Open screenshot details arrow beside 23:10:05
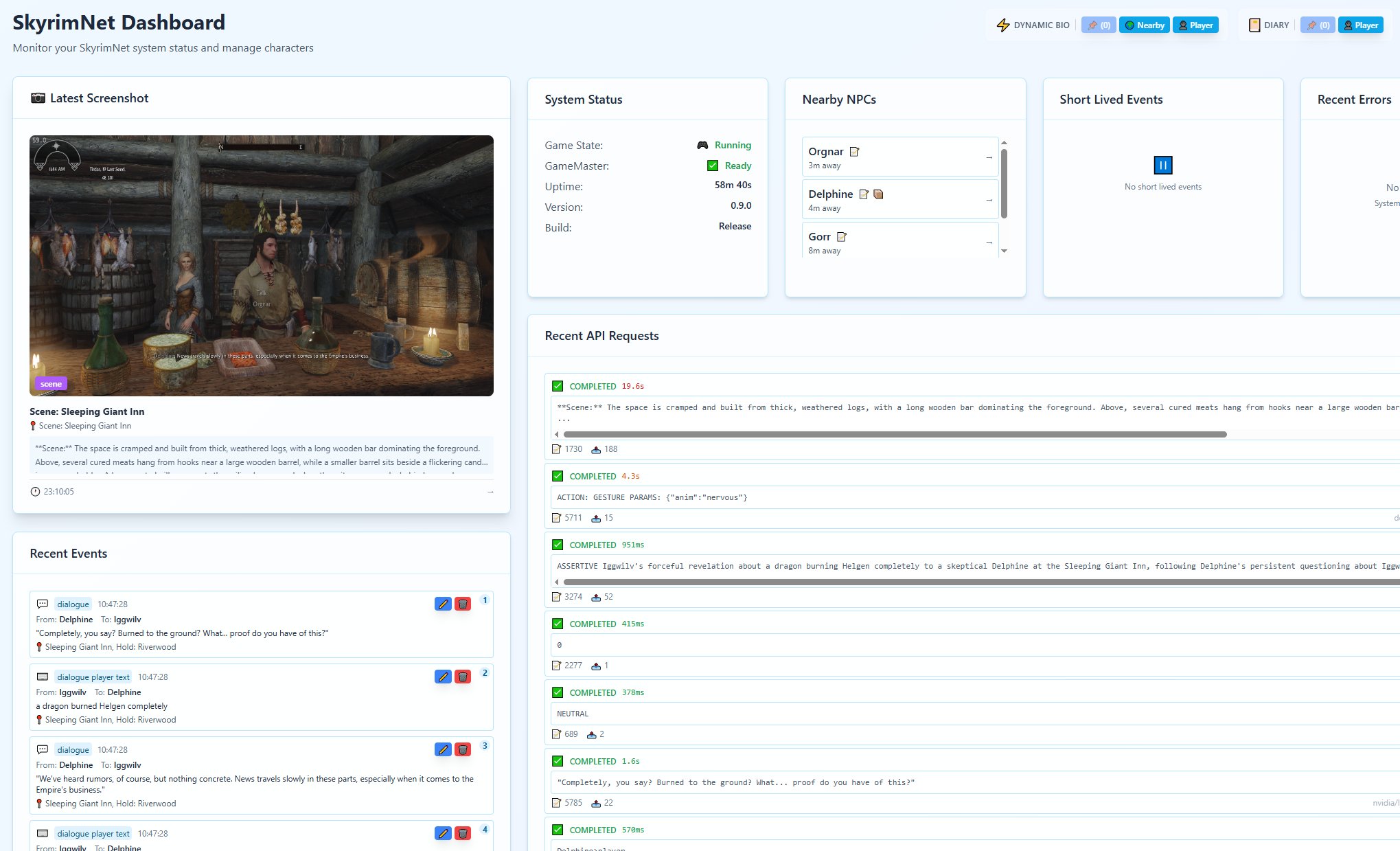The width and height of the screenshot is (1400, 851). coord(490,492)
